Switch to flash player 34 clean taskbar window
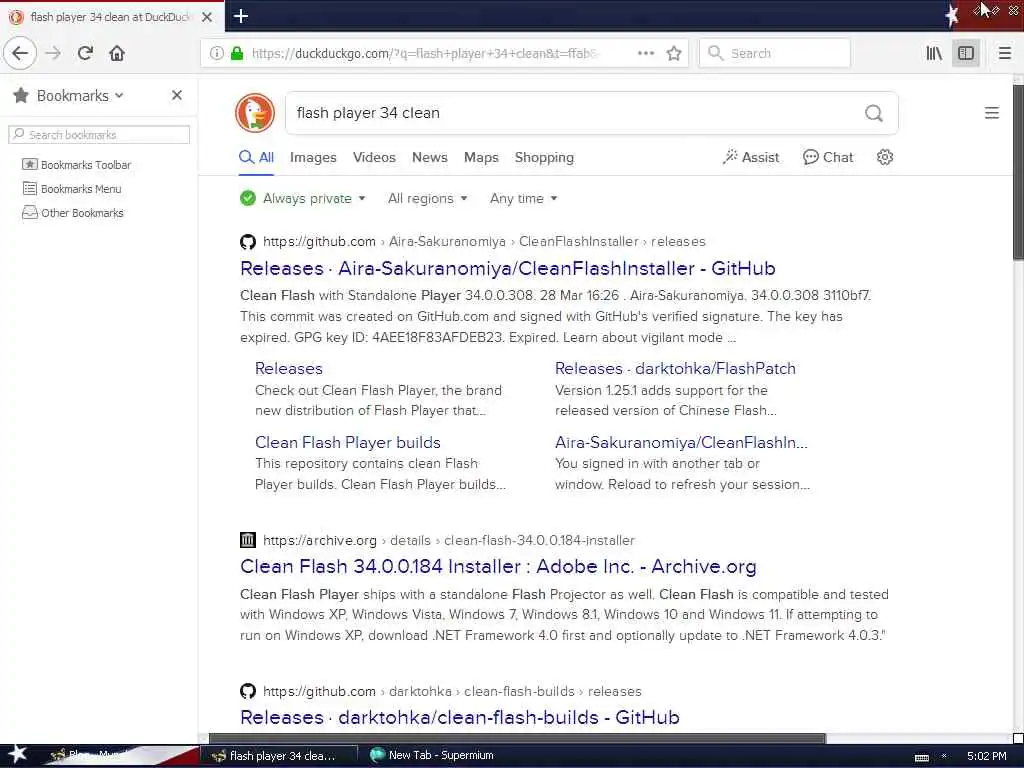Viewport: 1024px width, 768px height. click(280, 756)
